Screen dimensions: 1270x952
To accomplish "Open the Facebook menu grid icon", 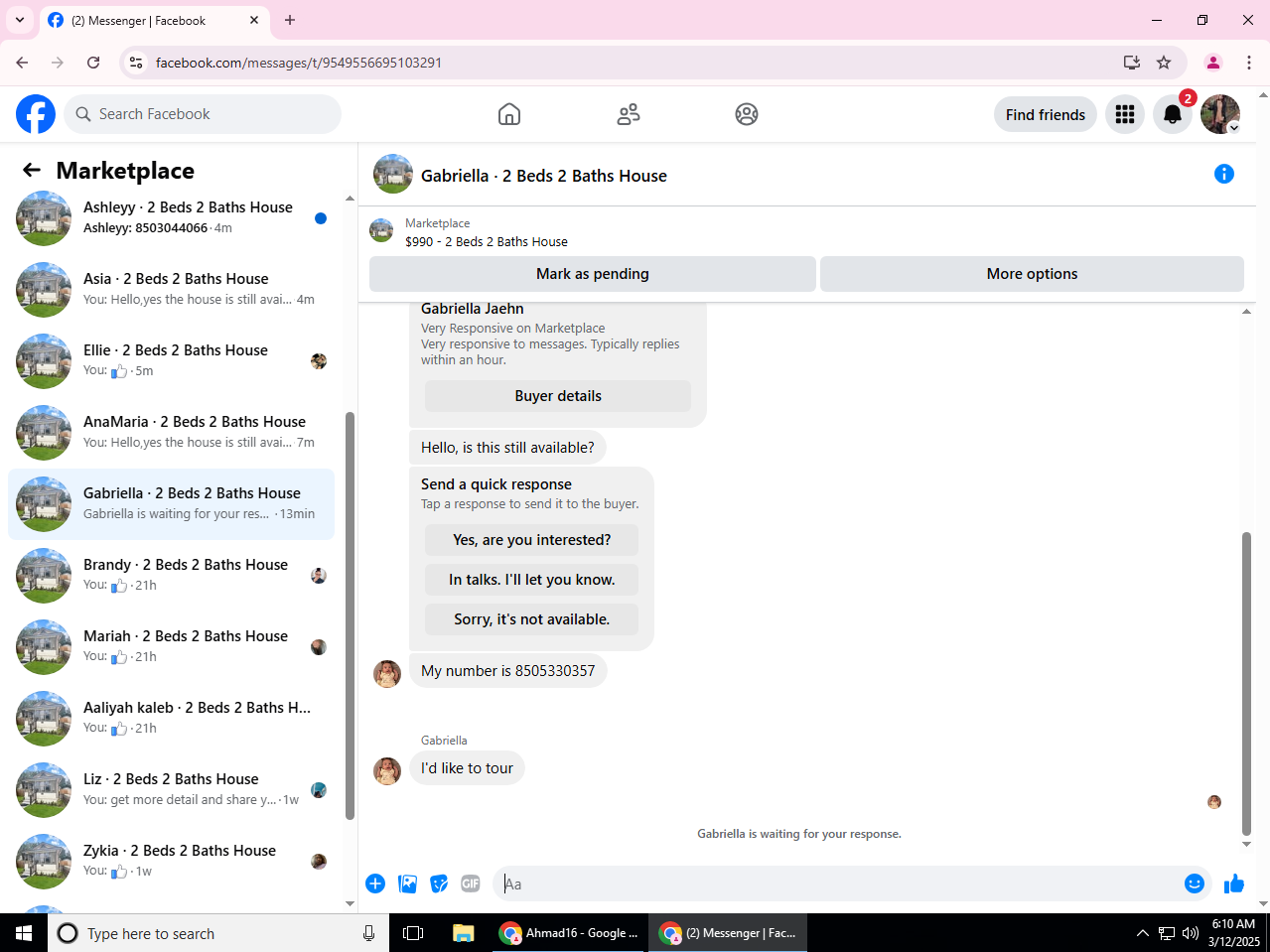I will pyautogui.click(x=1125, y=114).
